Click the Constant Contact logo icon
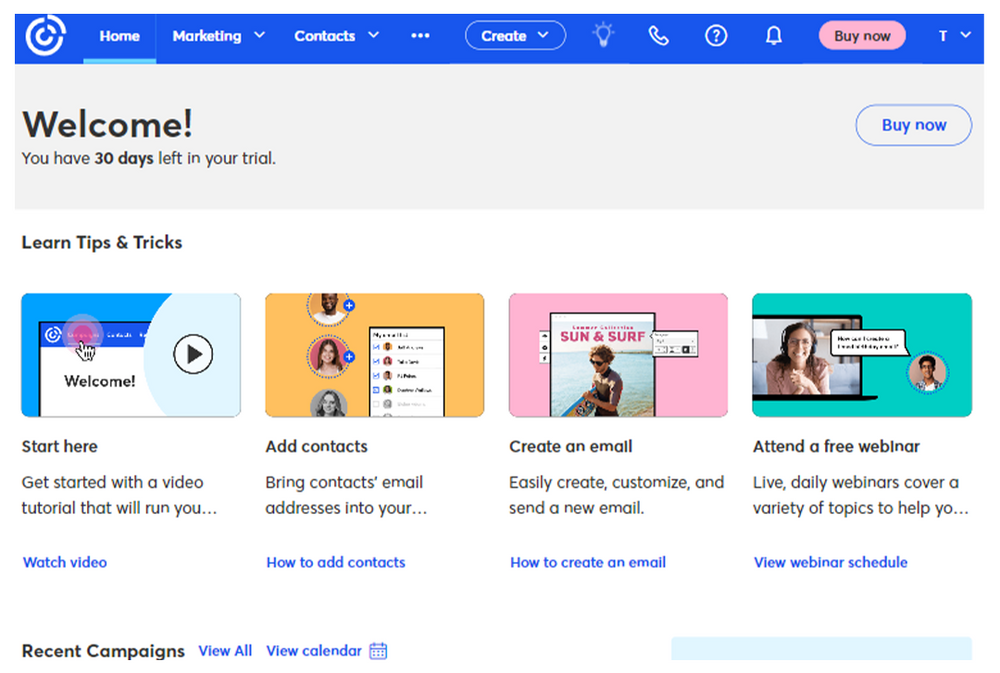Image resolution: width=1000 pixels, height=673 pixels. (x=45, y=36)
